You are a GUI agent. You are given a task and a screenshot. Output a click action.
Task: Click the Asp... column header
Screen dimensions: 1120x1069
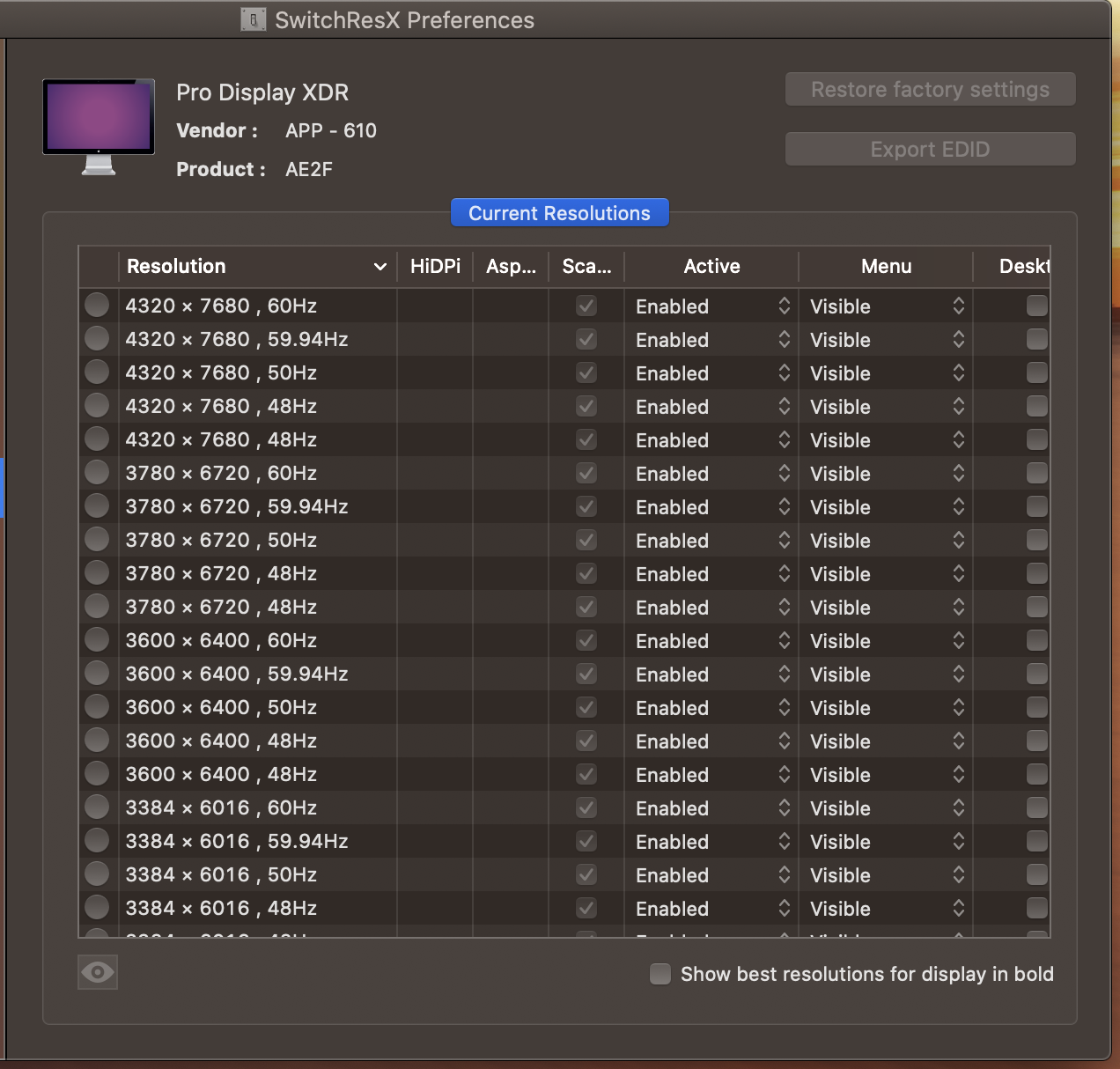click(x=511, y=266)
